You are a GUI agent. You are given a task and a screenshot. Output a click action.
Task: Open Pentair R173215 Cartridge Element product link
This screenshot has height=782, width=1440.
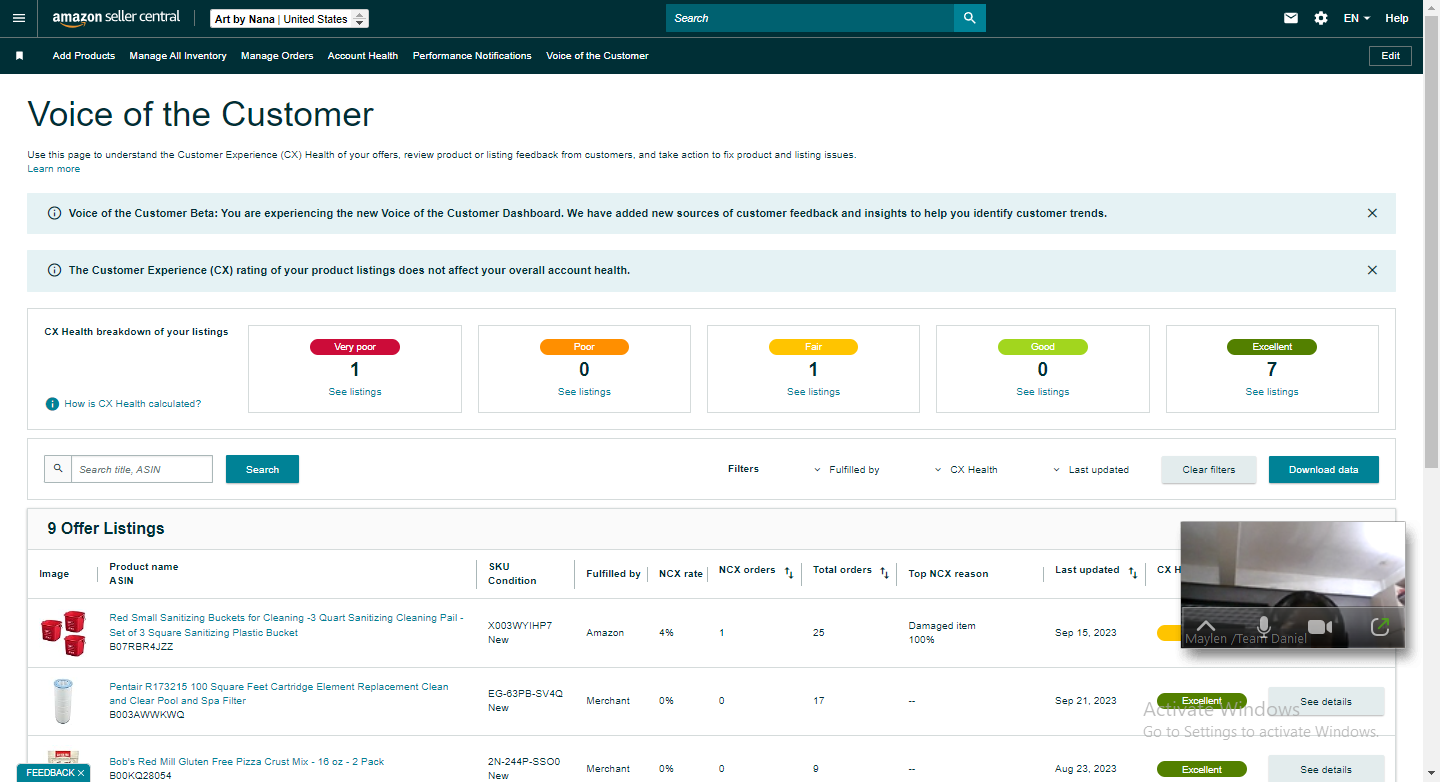click(279, 694)
